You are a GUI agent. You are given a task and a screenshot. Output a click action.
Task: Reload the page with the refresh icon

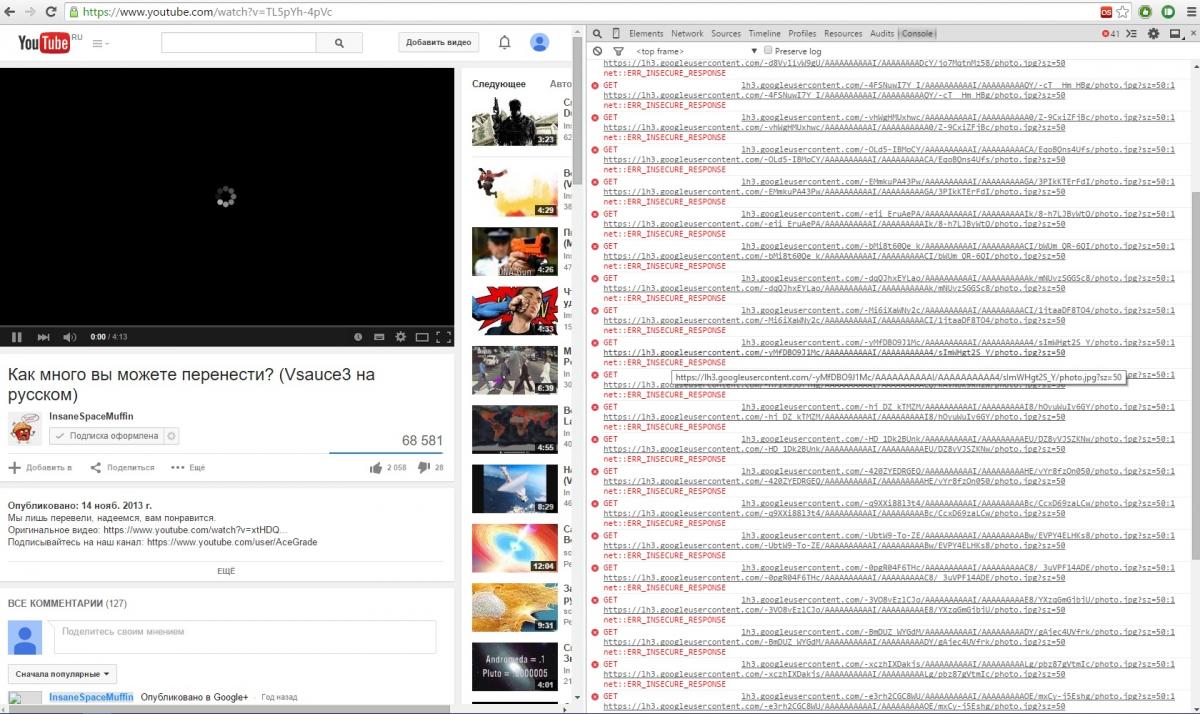click(x=52, y=12)
